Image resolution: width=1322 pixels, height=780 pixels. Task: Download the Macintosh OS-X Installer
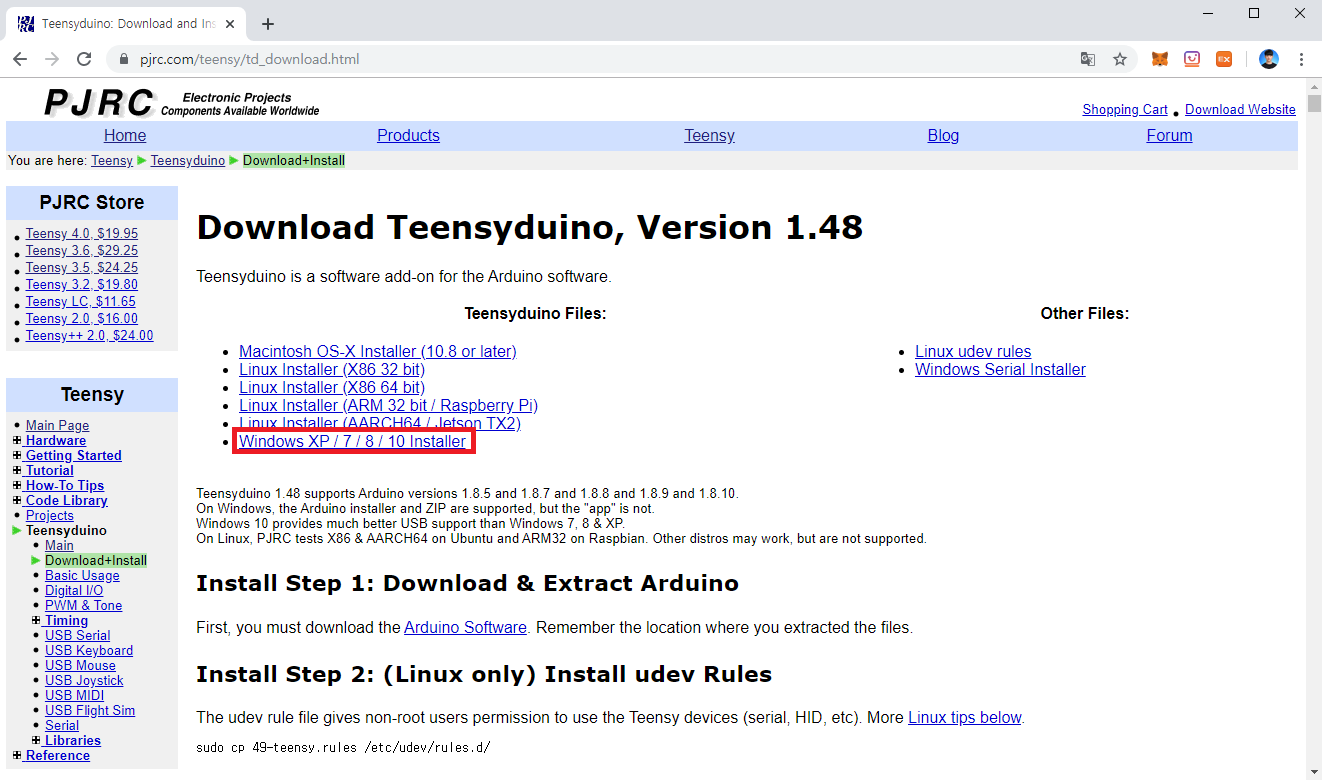click(x=378, y=351)
